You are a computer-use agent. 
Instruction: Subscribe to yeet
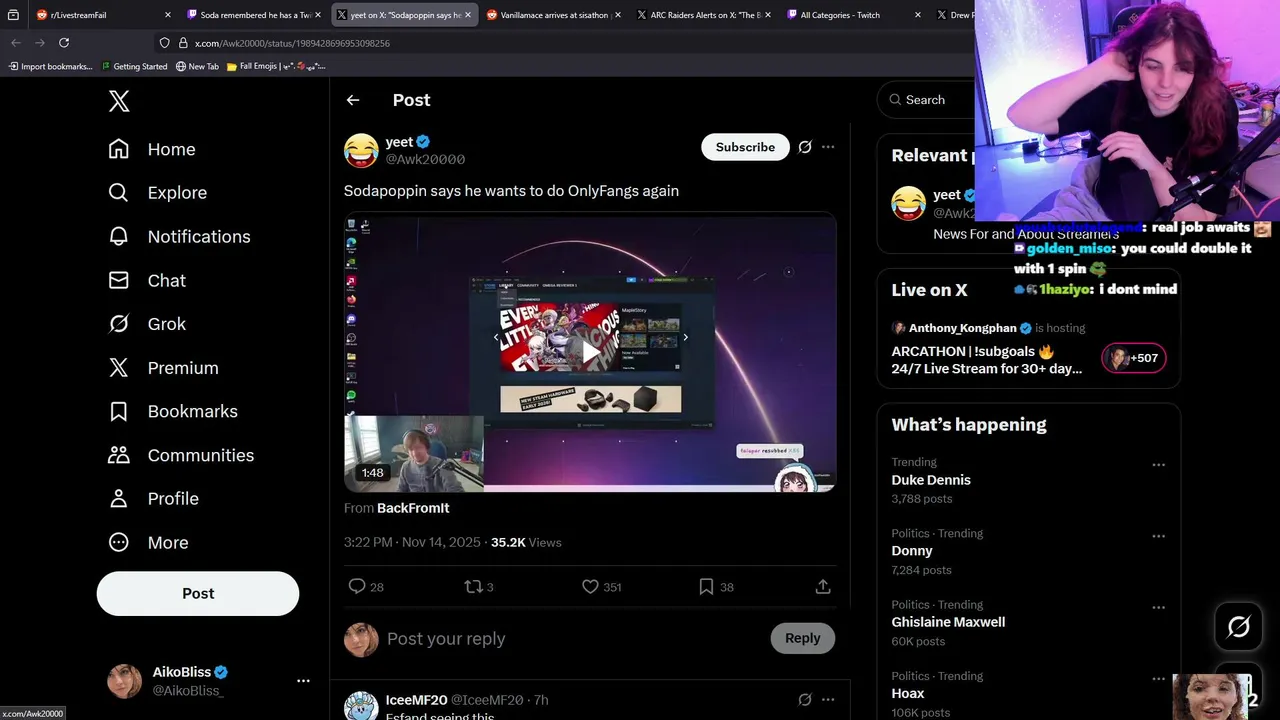click(x=745, y=147)
